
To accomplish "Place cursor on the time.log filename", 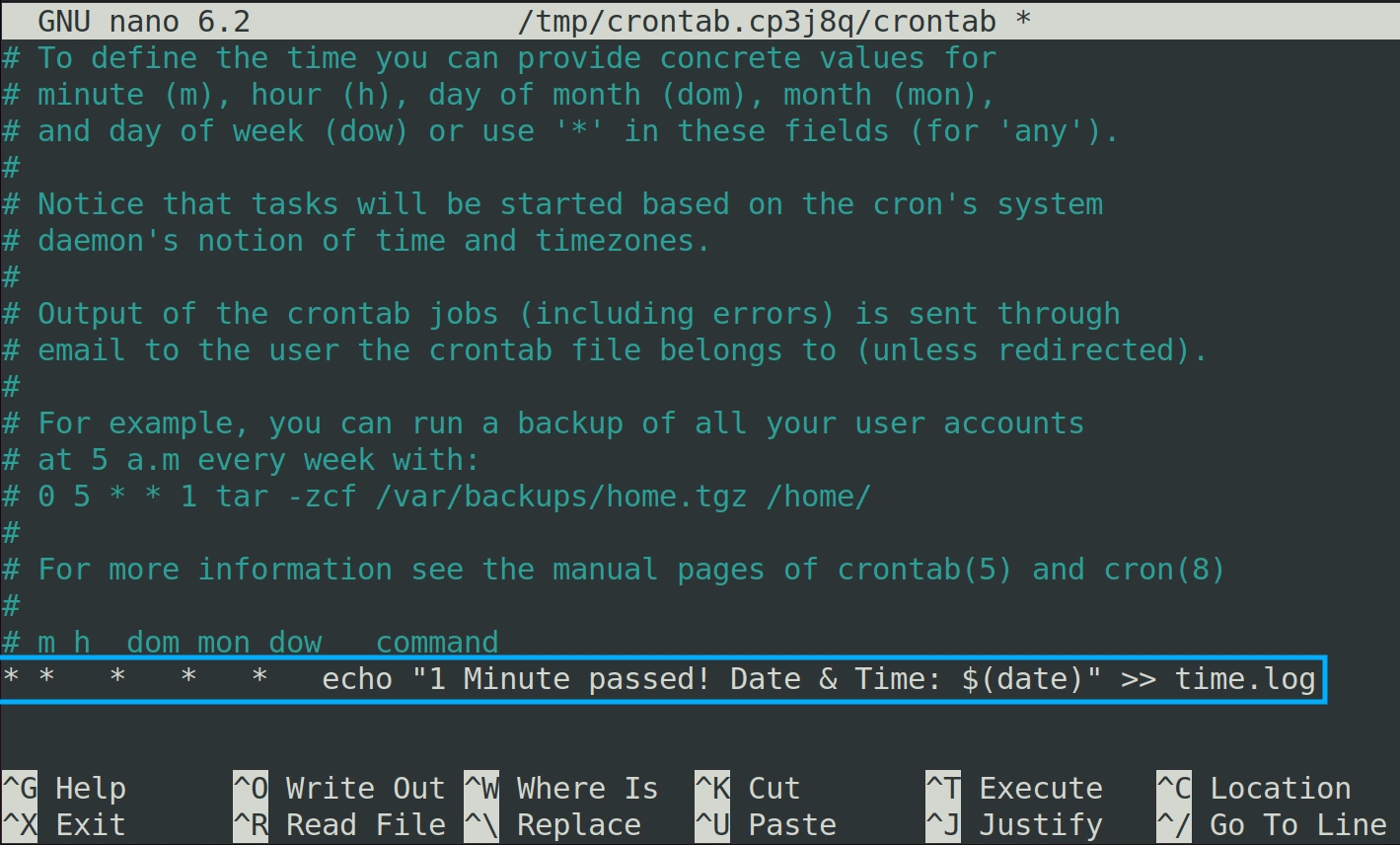I will (x=1245, y=679).
